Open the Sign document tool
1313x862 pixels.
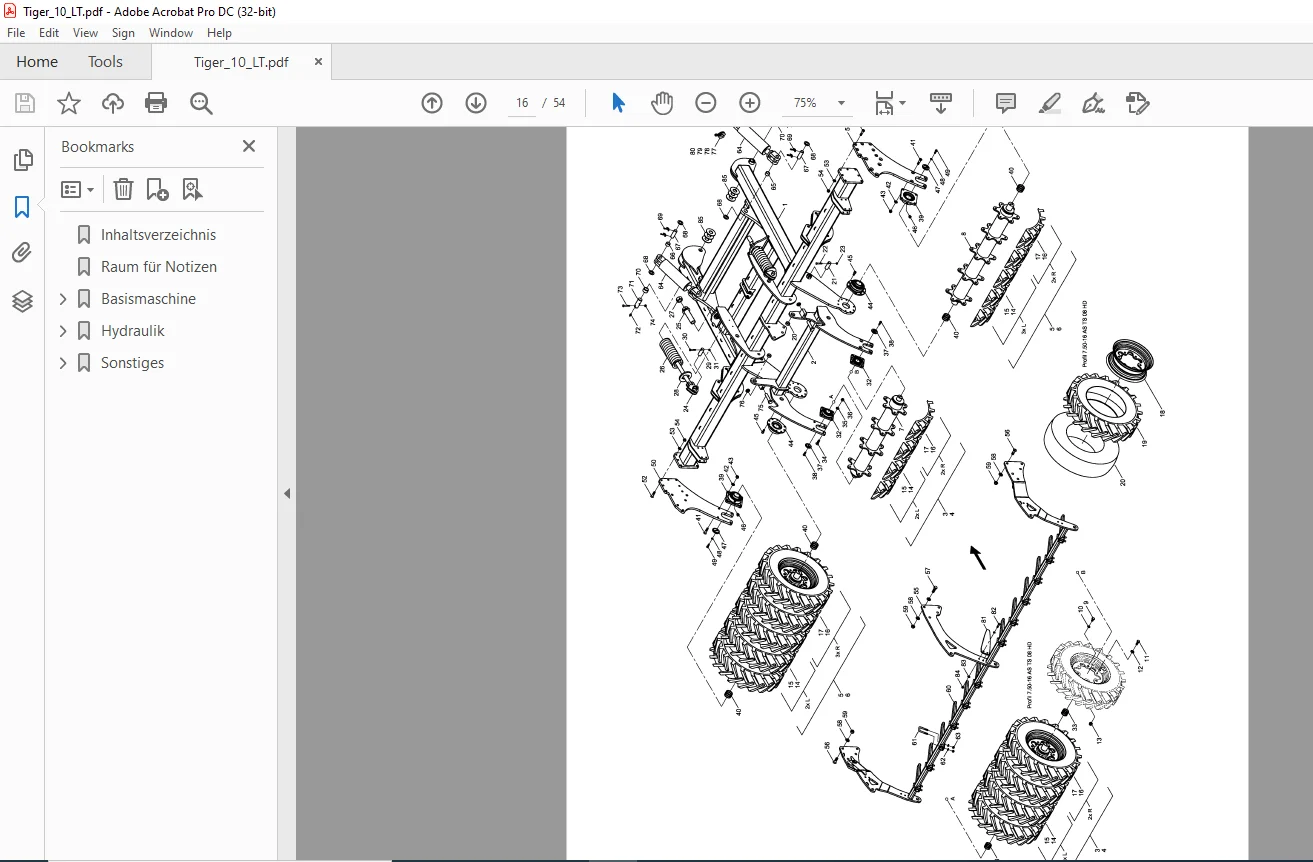(x=1093, y=103)
